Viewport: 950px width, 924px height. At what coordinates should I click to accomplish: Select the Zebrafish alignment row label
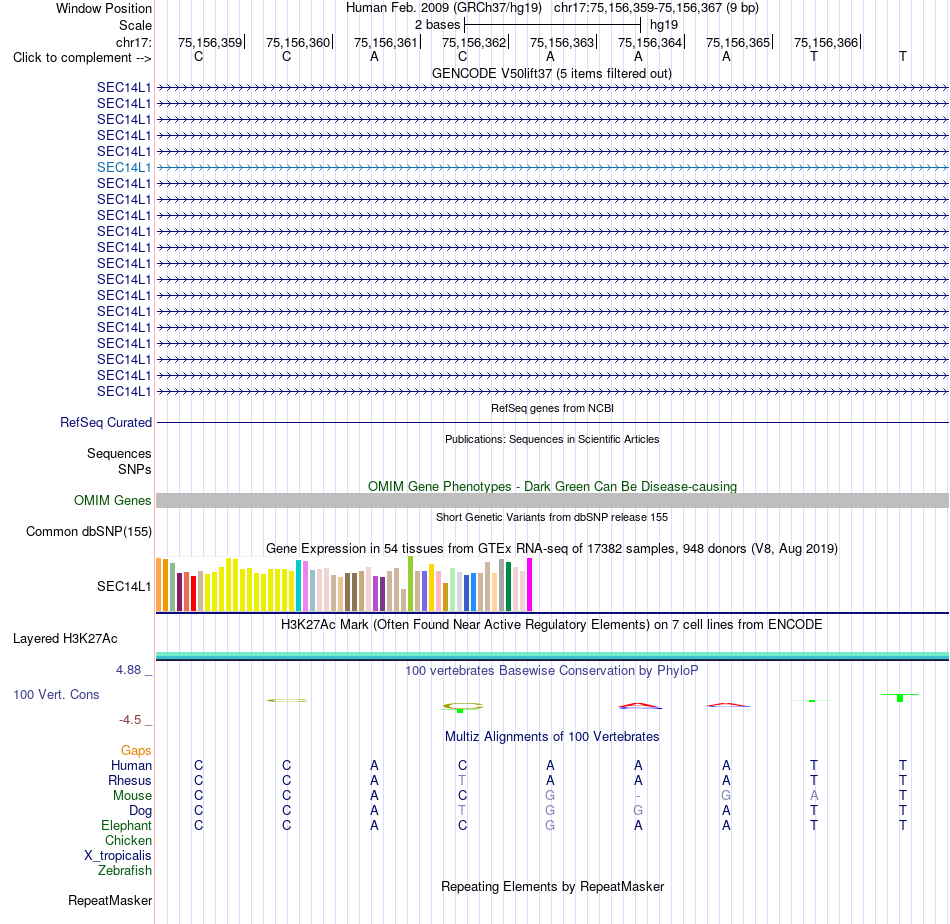coord(125,871)
